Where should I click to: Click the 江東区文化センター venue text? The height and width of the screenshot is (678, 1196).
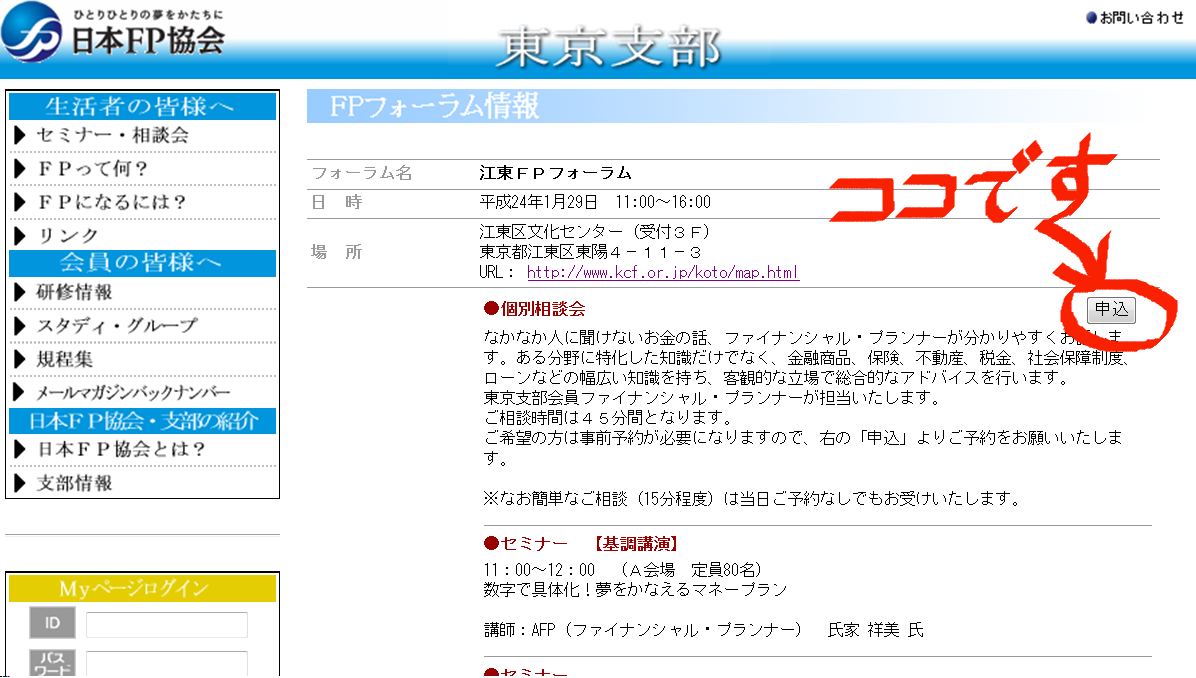coord(552,232)
